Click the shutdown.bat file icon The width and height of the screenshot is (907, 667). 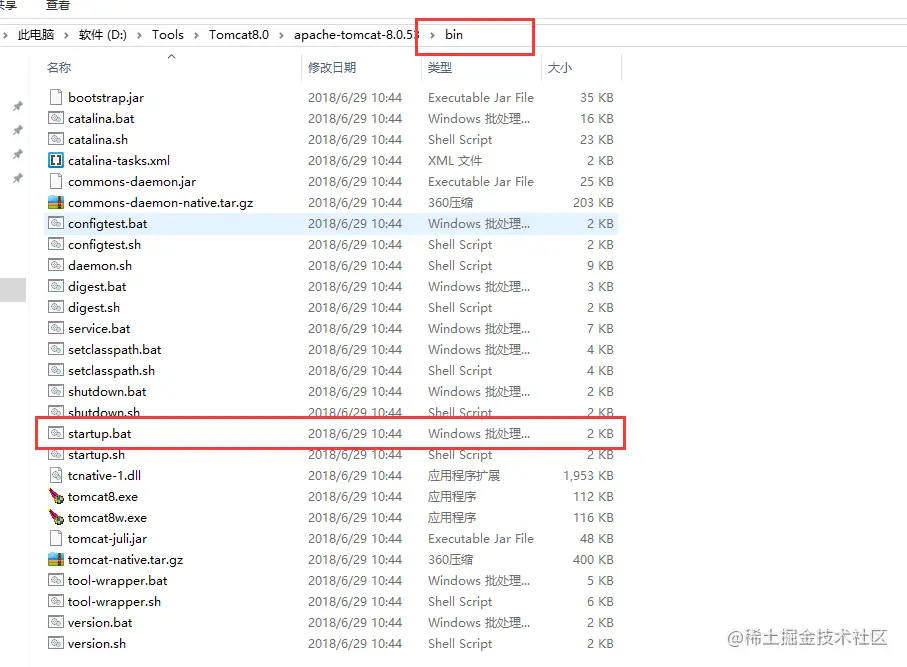(x=56, y=391)
